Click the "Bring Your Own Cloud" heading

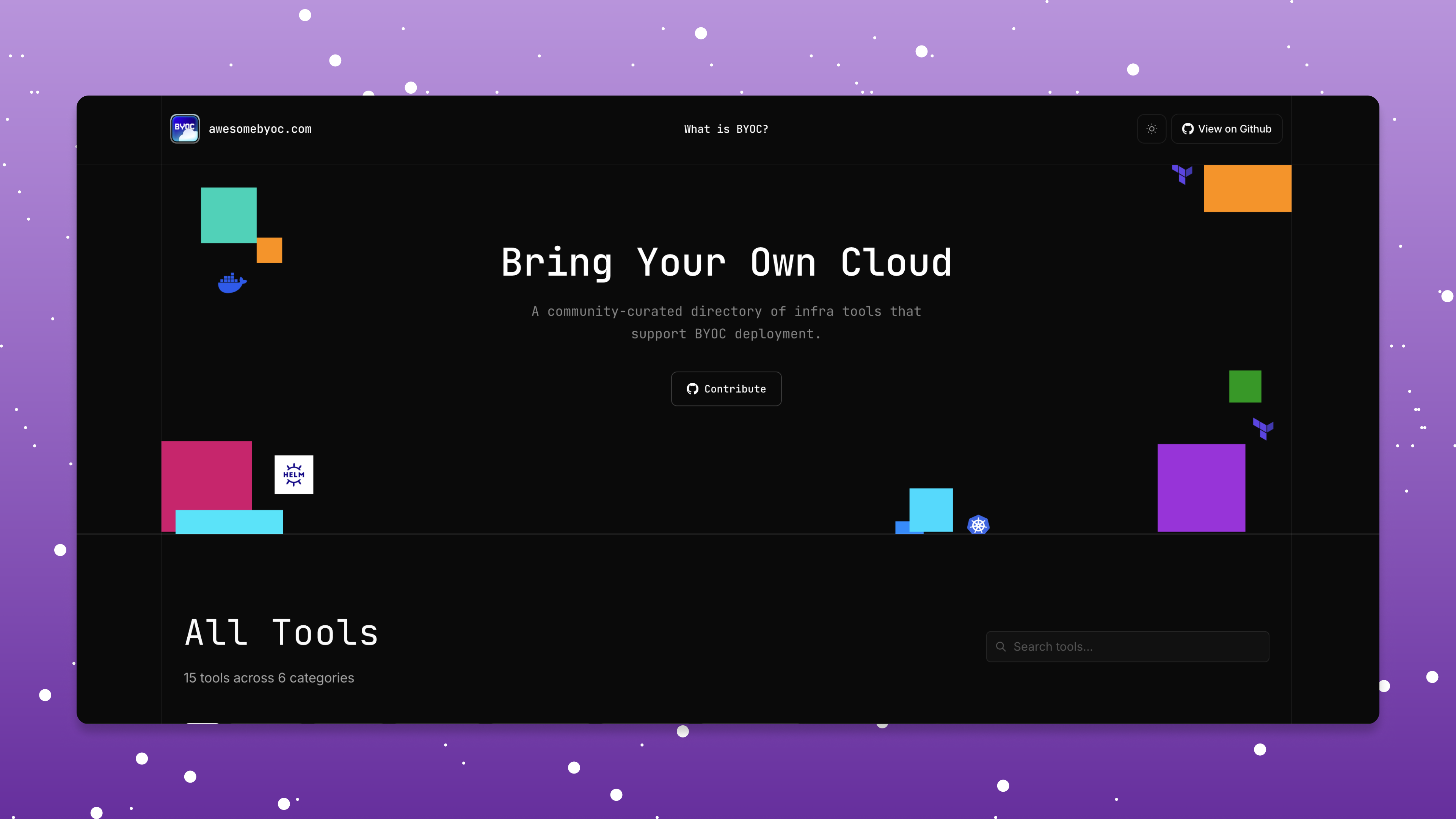tap(726, 263)
